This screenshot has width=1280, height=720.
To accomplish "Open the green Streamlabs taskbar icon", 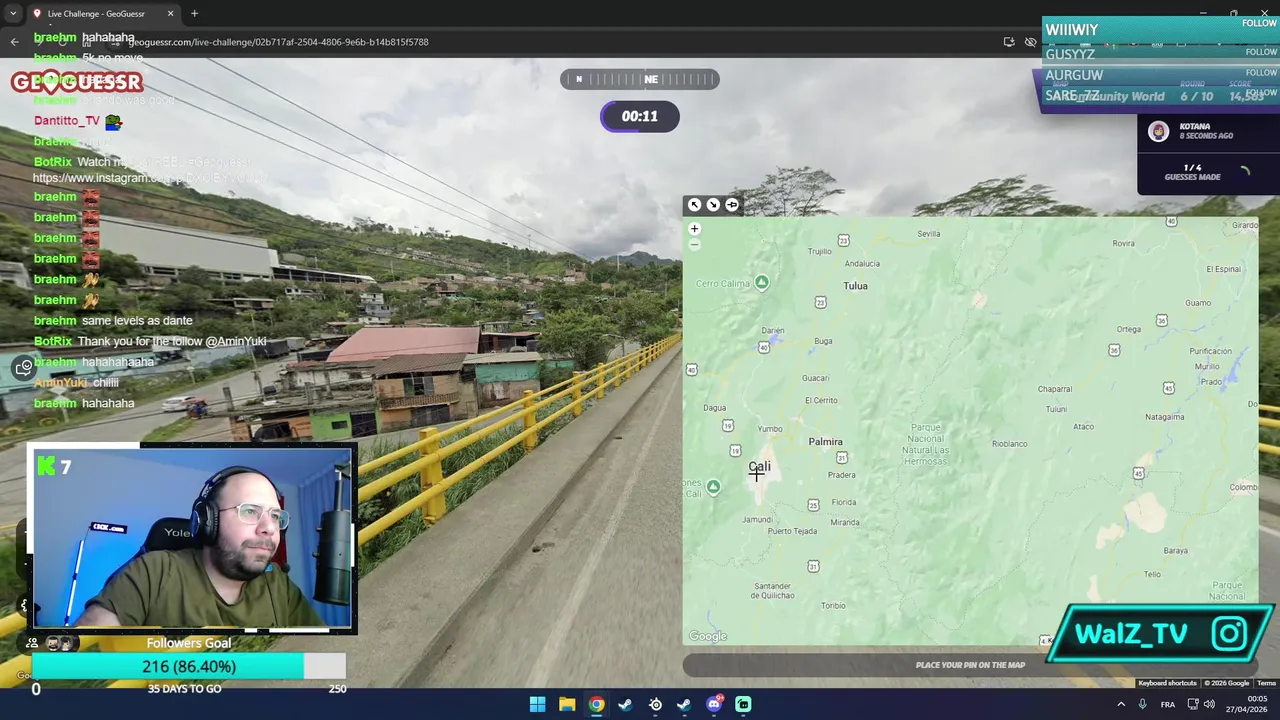I will pos(743,704).
